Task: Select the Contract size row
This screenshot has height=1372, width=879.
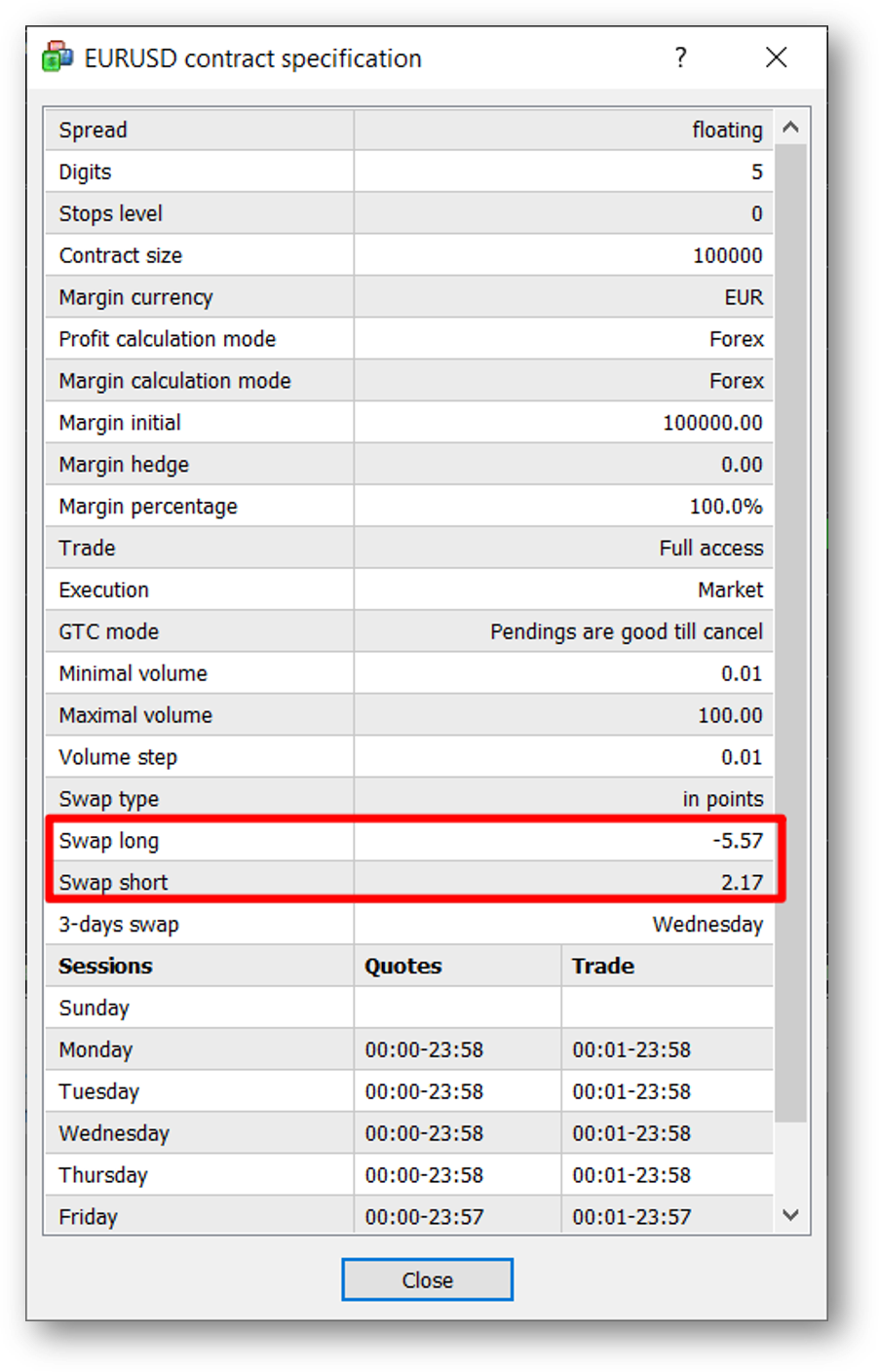Action: (409, 255)
